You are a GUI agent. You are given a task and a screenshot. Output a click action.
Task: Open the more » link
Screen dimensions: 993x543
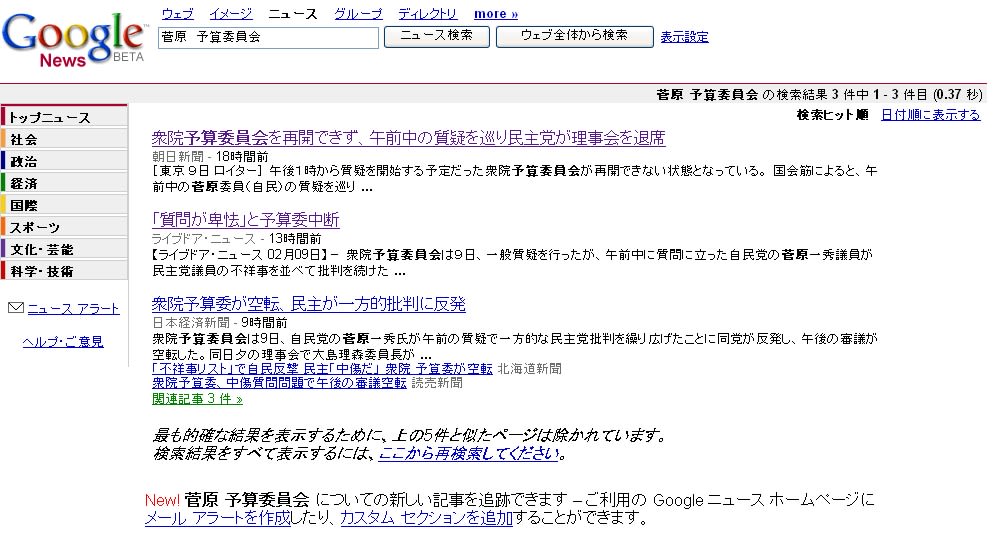[x=495, y=13]
